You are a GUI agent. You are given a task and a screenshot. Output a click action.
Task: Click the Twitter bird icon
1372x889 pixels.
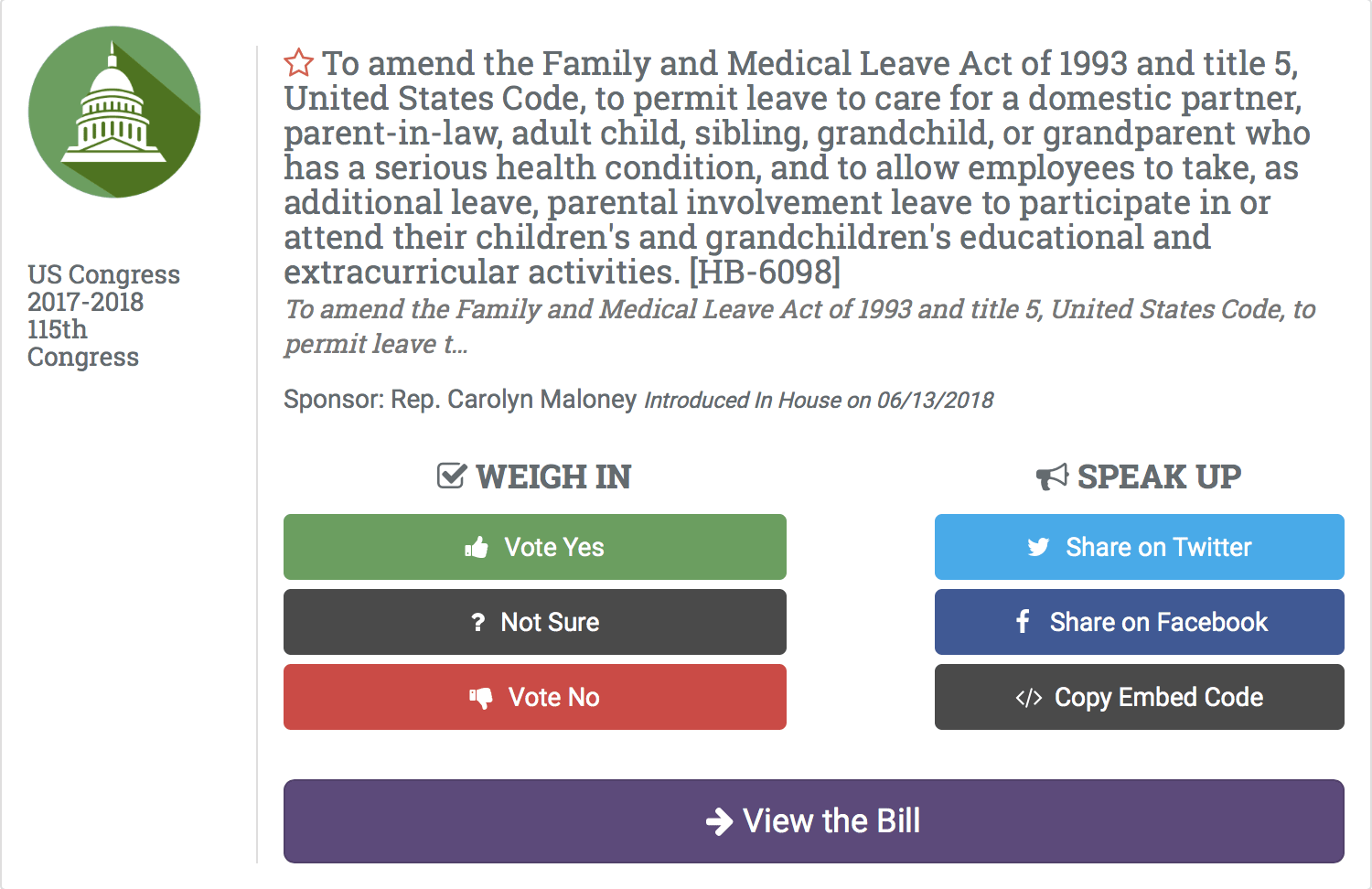tap(1038, 548)
